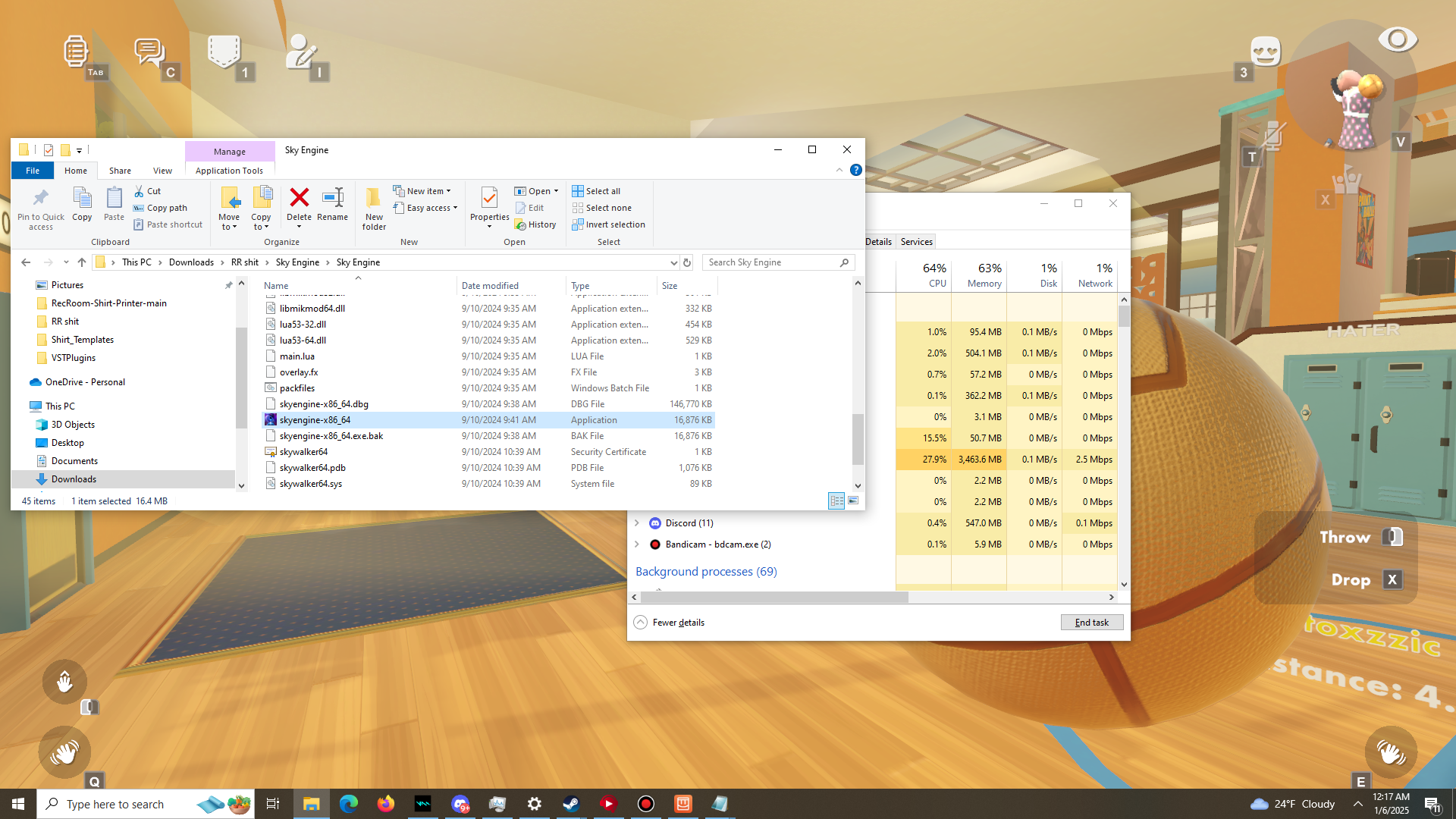Click the Paste clipboard icon

[x=114, y=199]
